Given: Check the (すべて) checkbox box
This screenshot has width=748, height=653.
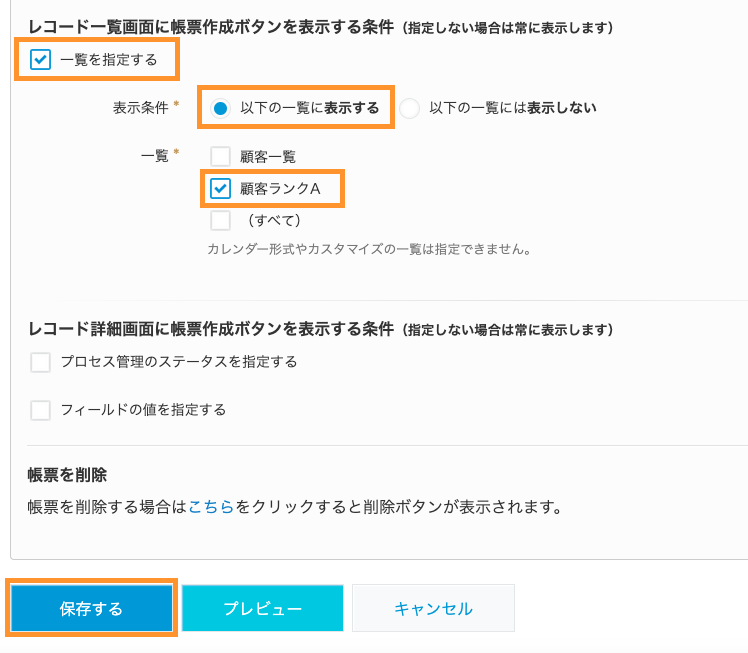Looking at the screenshot, I should coord(220,220).
